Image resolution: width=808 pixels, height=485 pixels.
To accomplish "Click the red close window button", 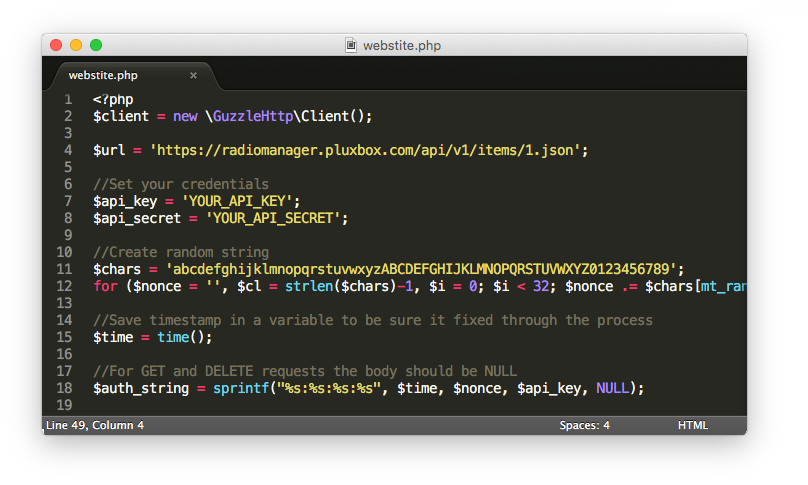I will (x=56, y=45).
